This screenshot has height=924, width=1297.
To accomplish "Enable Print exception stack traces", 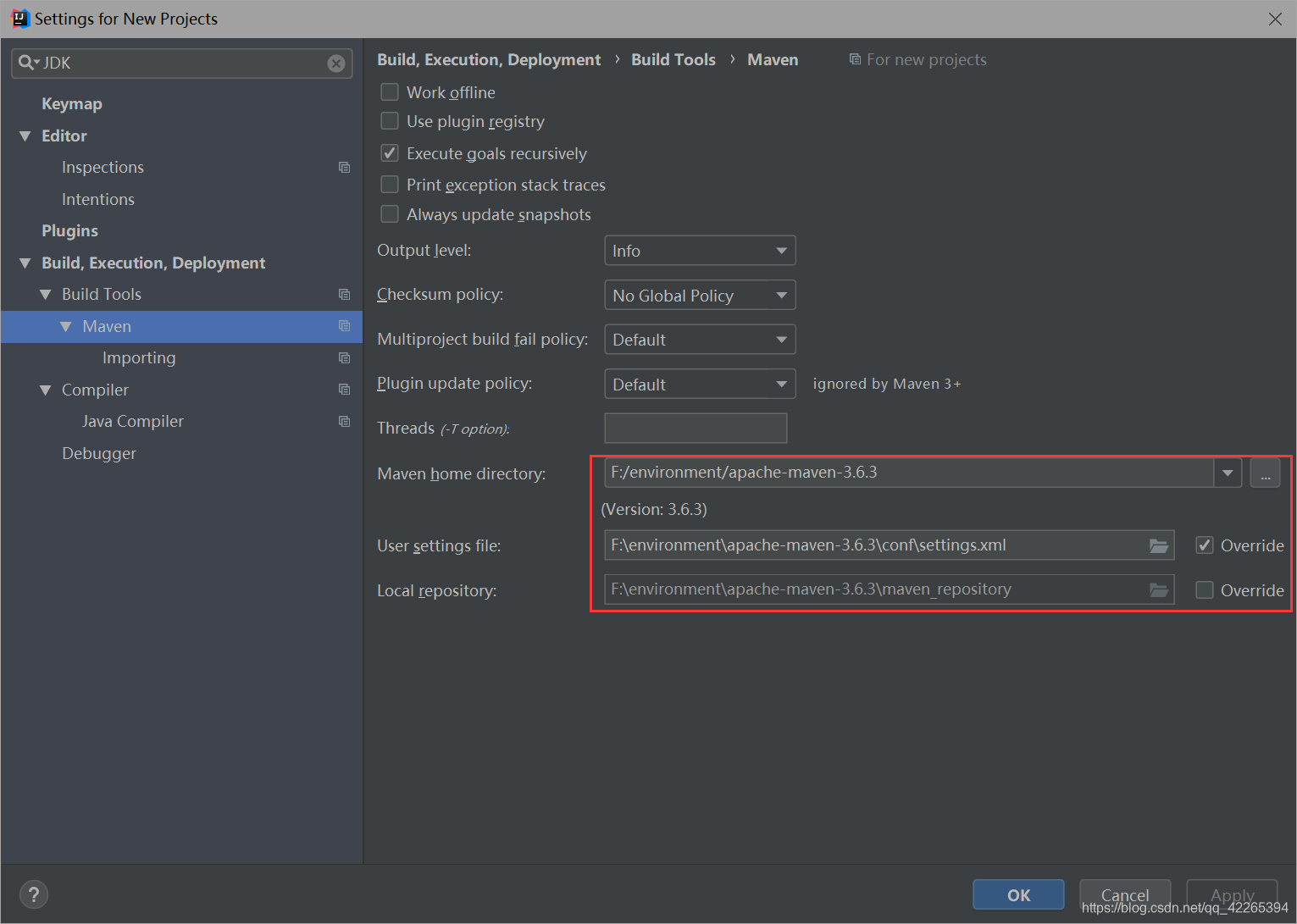I will (390, 185).
